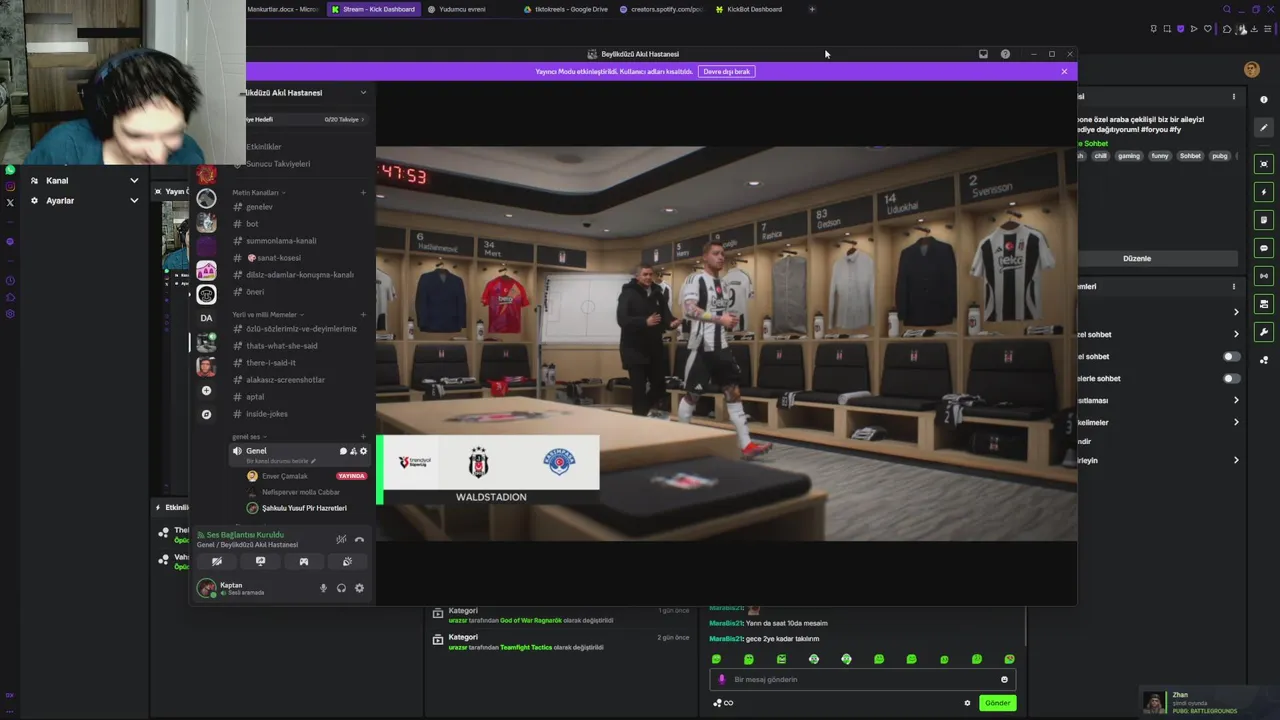Open chat settings panel three-dot menu
The width and height of the screenshot is (1280, 720).
(1234, 287)
